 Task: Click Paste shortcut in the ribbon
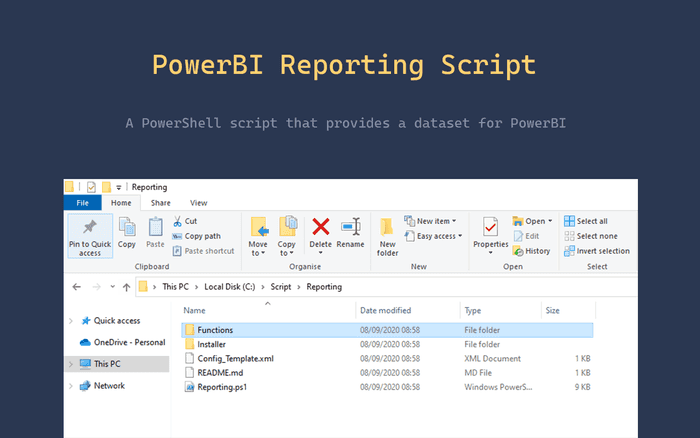click(204, 251)
